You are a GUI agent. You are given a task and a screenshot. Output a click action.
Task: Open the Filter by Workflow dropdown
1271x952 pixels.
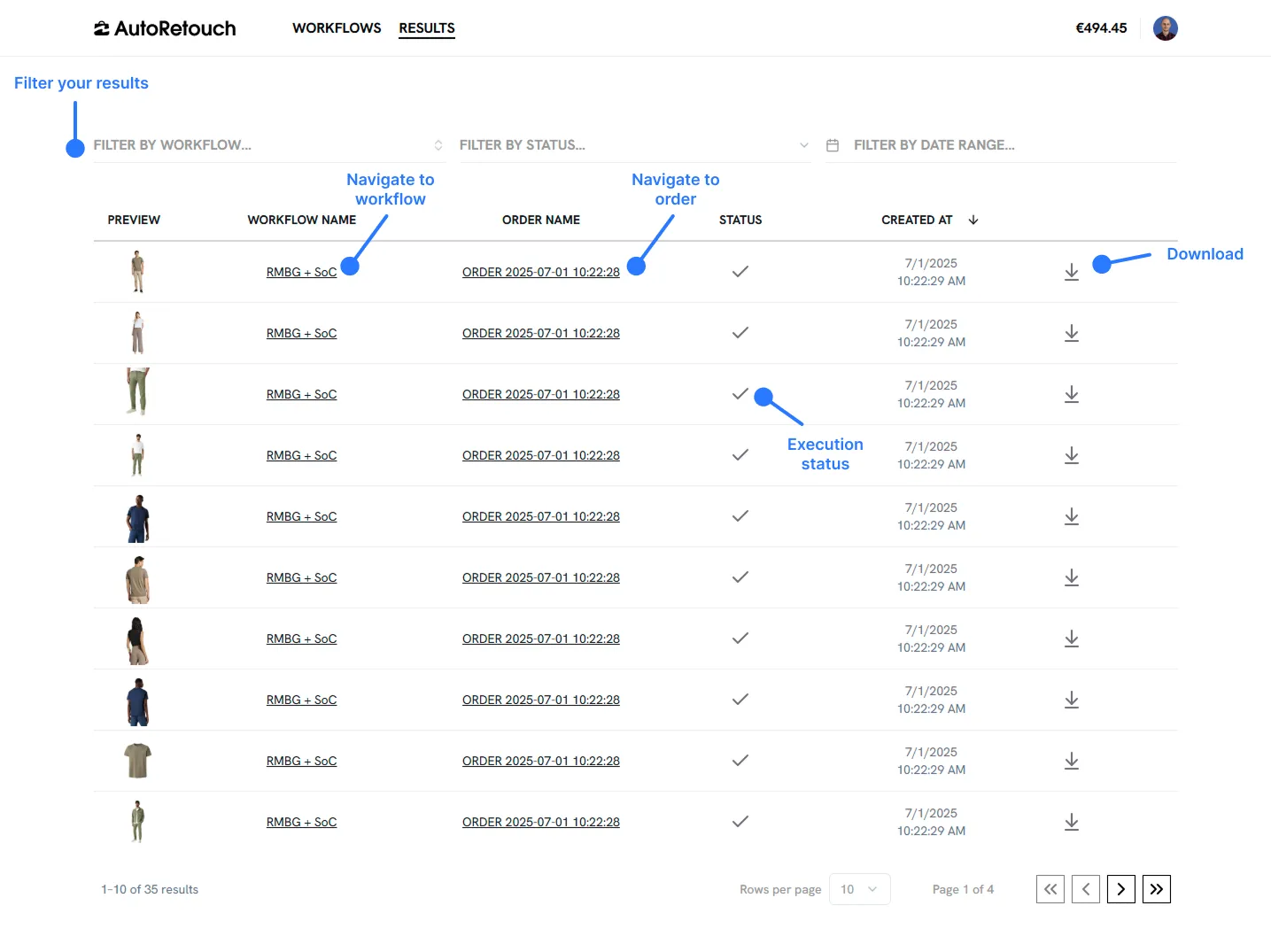click(266, 144)
